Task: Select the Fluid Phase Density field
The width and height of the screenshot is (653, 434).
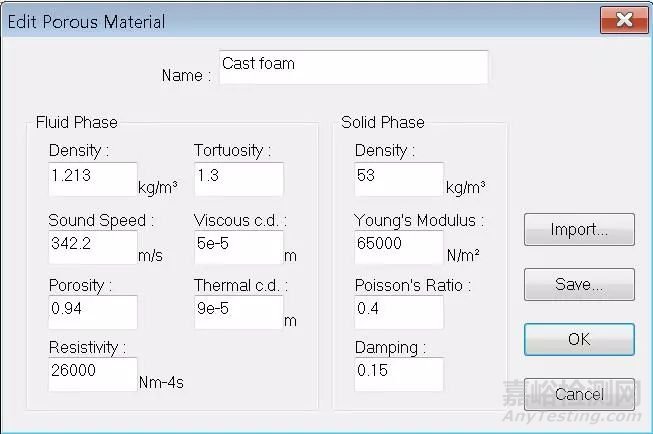Action: point(92,179)
